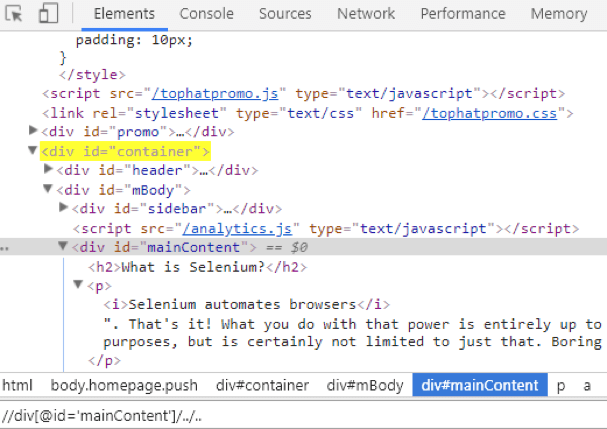Collapse the div id="mainContent" node arrow
Screen dimensions: 607x429
[x=63, y=246]
